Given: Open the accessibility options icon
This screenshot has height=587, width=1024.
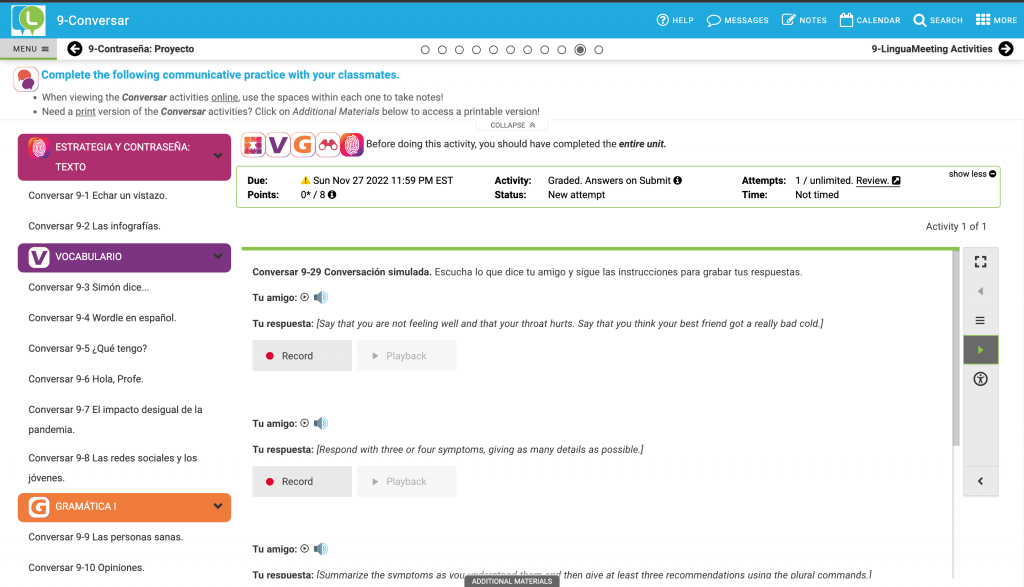Looking at the screenshot, I should 980,379.
